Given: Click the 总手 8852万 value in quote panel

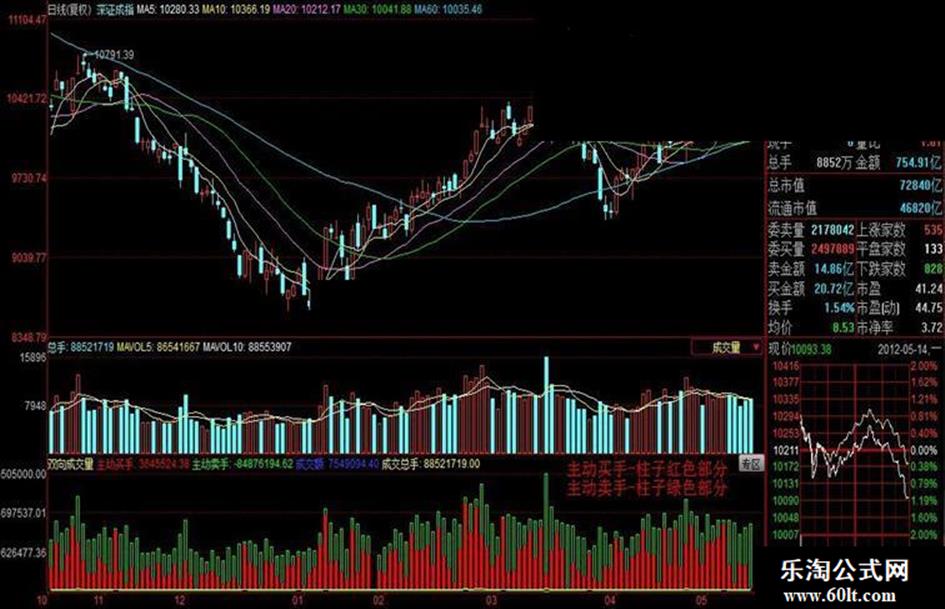Looking at the screenshot, I should pyautogui.click(x=811, y=162).
